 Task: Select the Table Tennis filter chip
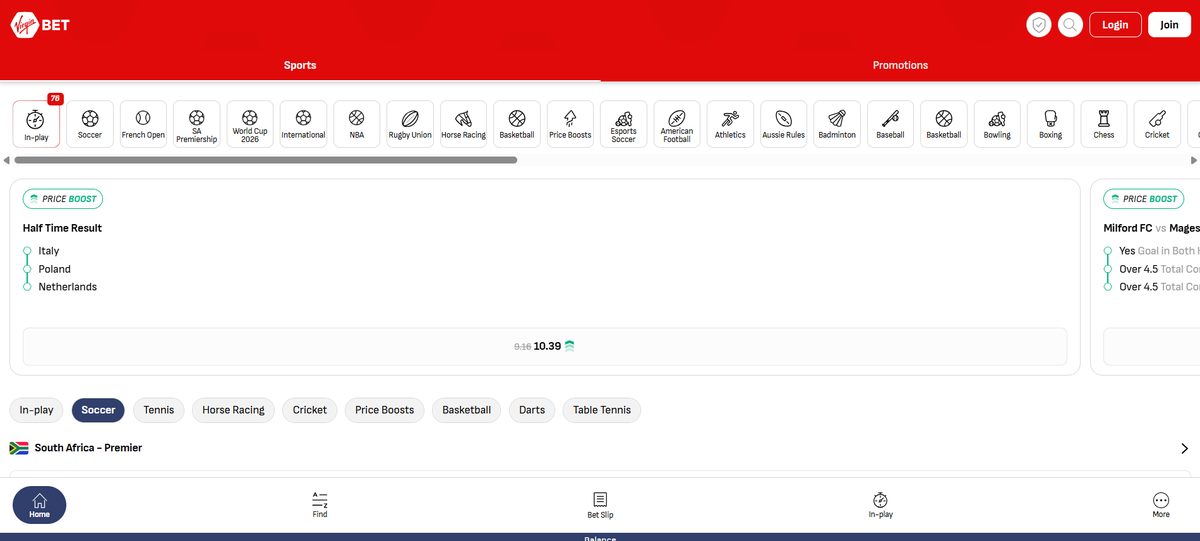(602, 410)
